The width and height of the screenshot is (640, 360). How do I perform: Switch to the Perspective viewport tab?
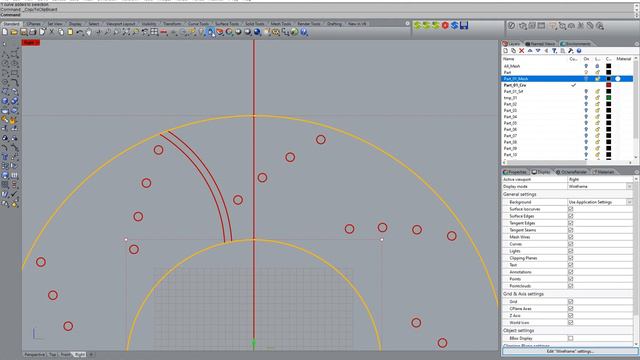(x=34, y=355)
